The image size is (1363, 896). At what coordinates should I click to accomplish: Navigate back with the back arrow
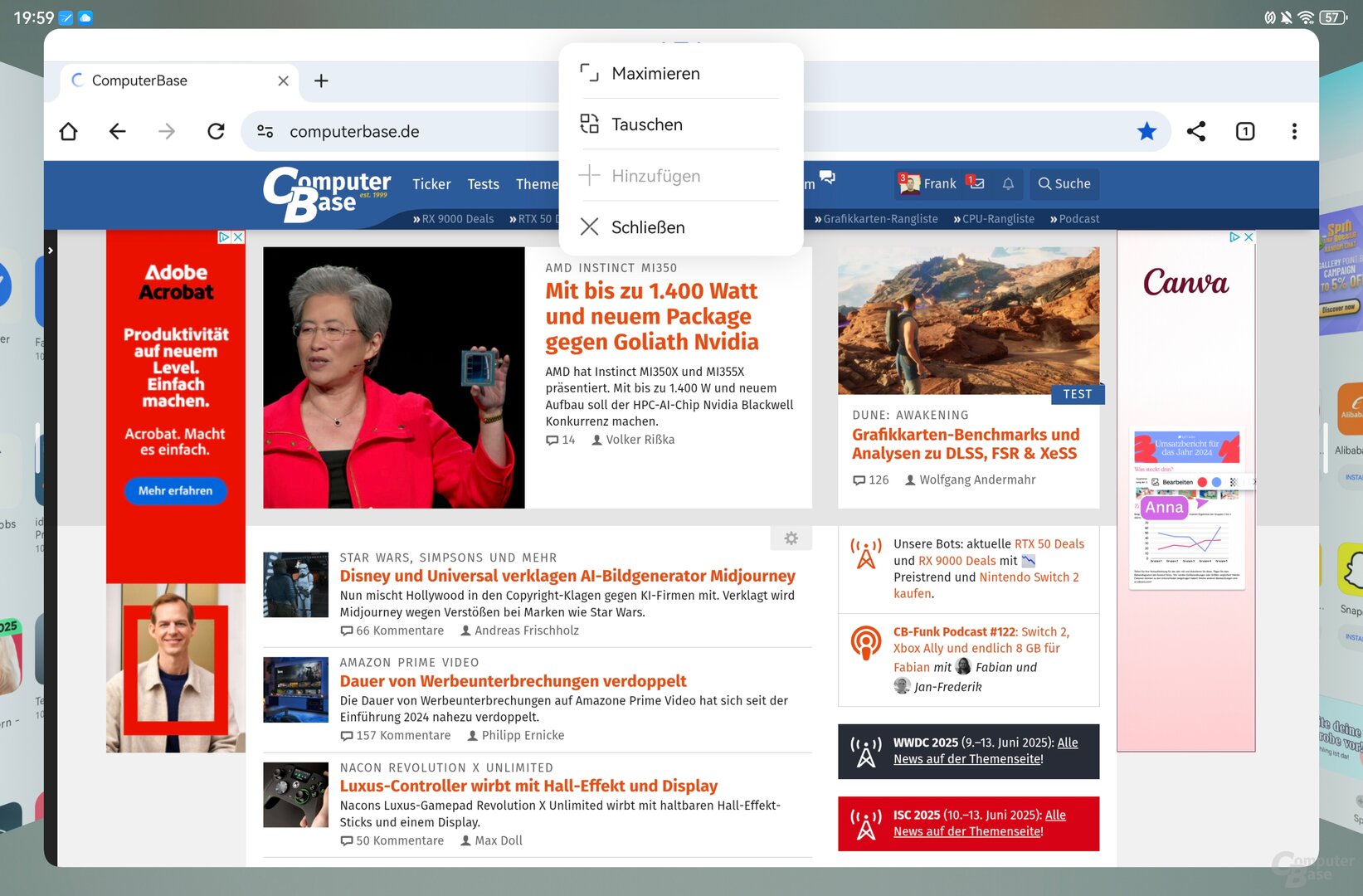(118, 131)
